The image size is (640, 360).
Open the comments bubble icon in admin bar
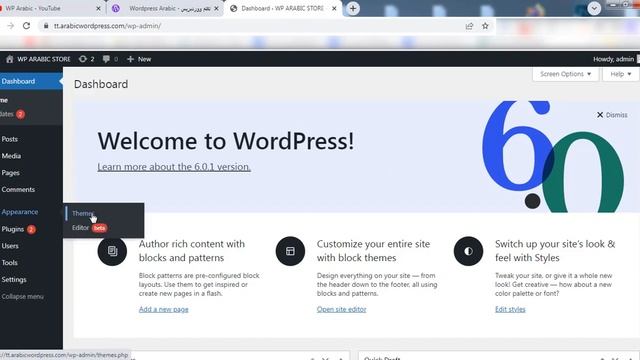(x=110, y=59)
